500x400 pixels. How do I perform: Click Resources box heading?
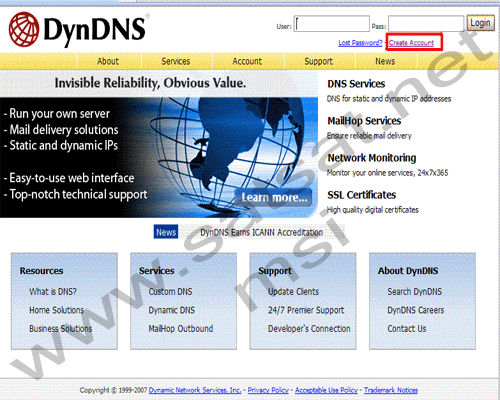tap(41, 271)
